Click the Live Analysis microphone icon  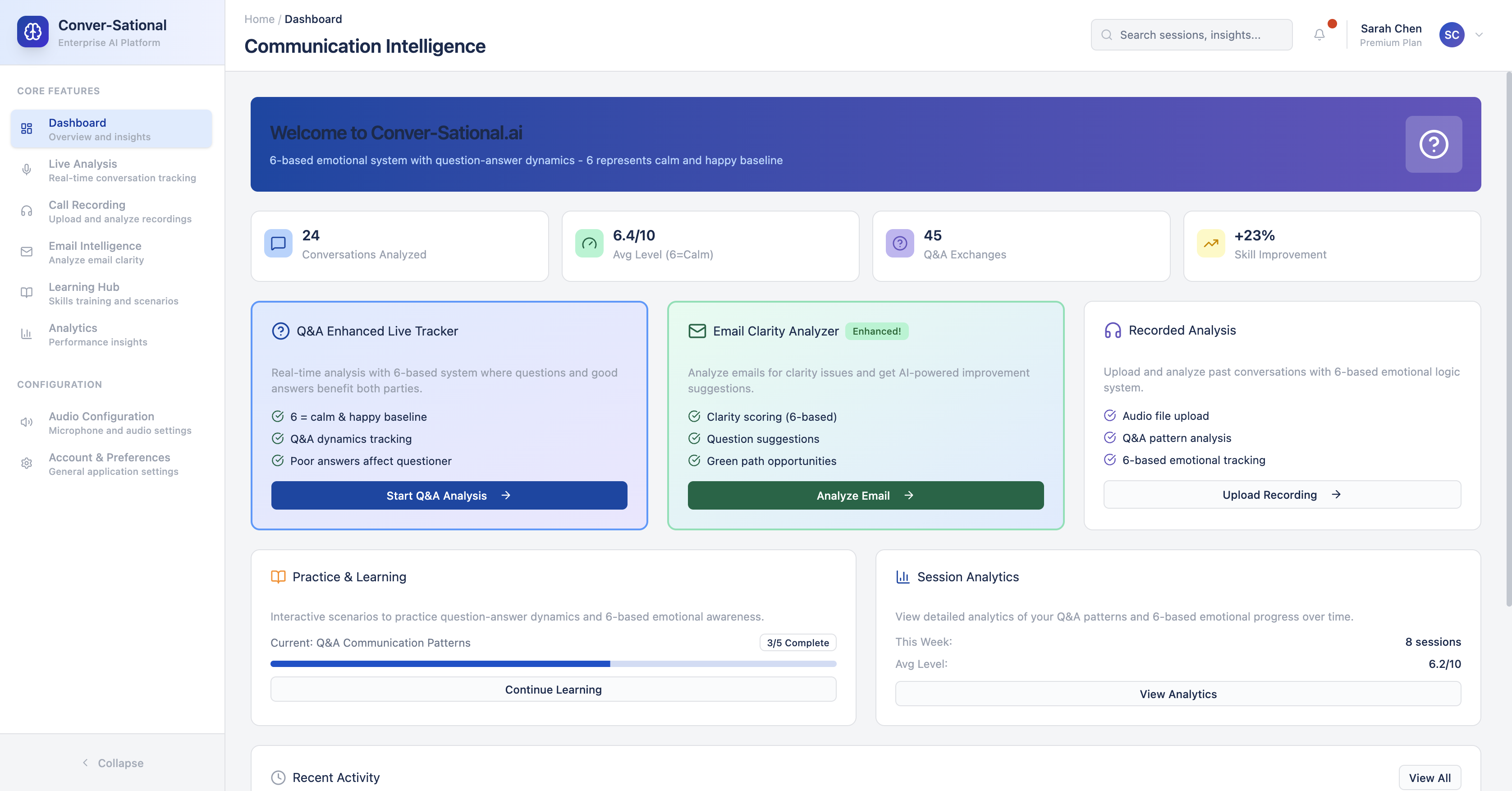(27, 170)
